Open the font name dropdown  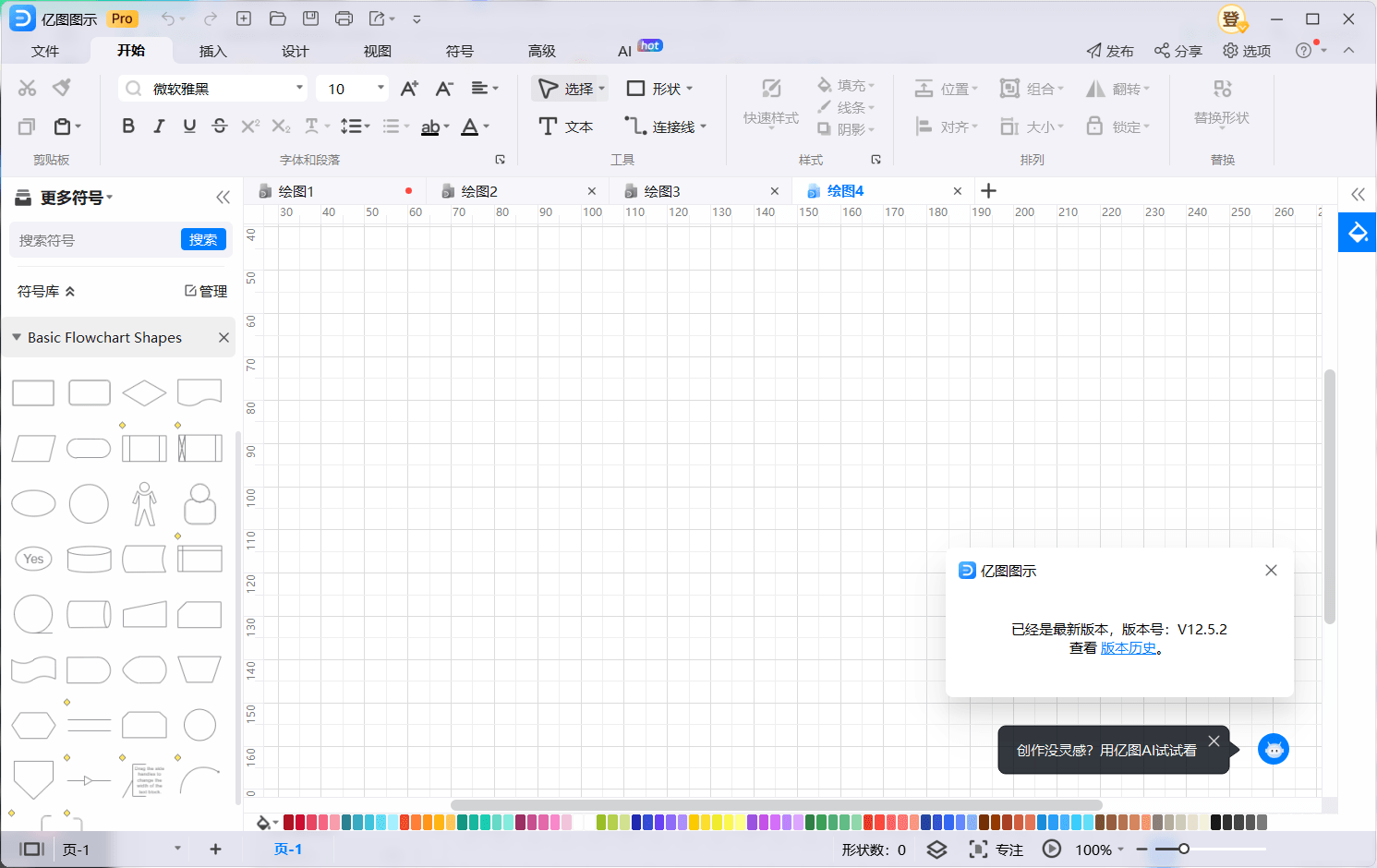click(299, 88)
